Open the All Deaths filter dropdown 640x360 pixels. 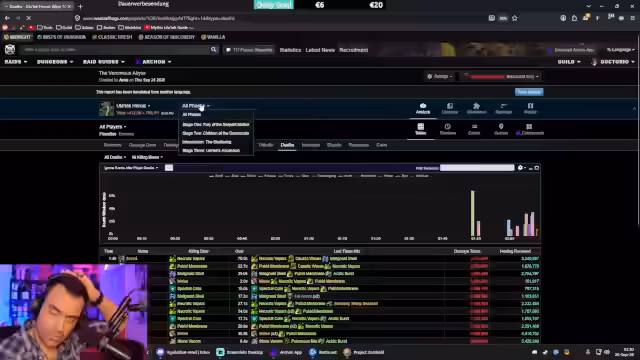[115, 157]
